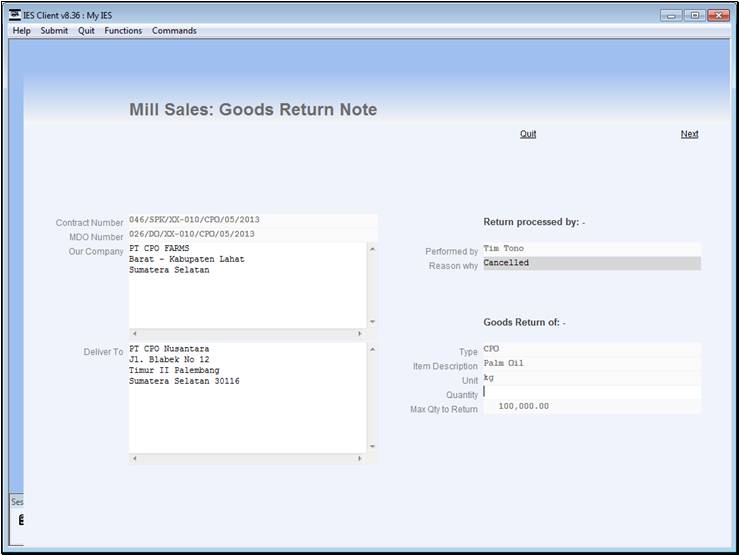Click the IES Client title bar icon
This screenshot has width=739, height=555.
pyautogui.click(x=15, y=15)
